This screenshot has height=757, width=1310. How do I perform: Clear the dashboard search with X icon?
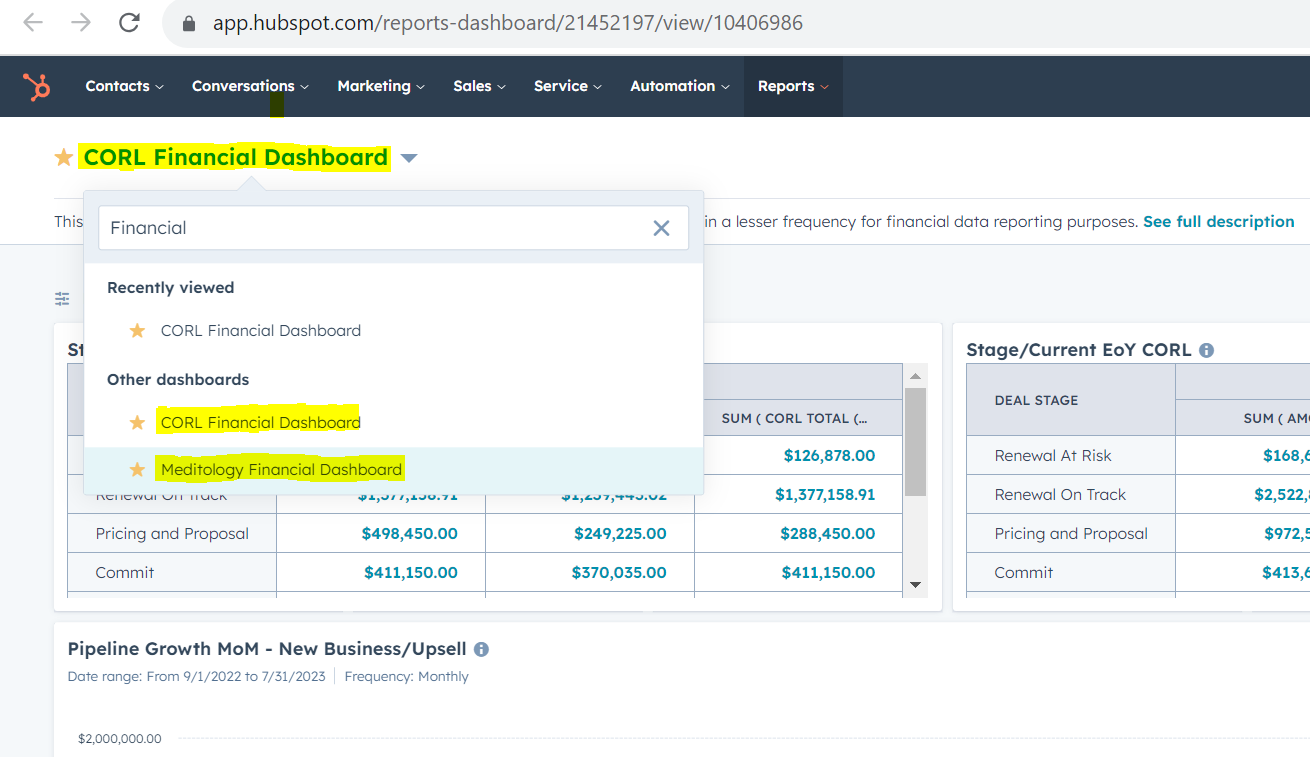(661, 228)
